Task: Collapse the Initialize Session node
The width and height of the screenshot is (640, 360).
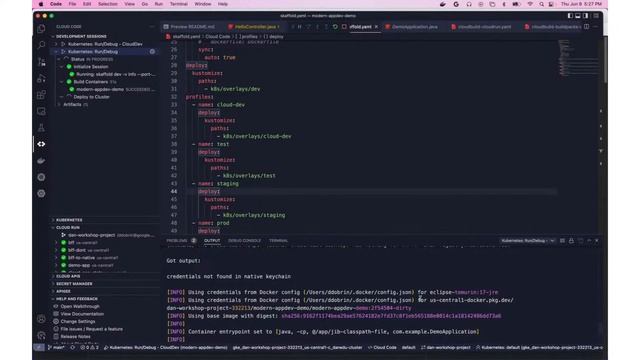Action: (62, 67)
